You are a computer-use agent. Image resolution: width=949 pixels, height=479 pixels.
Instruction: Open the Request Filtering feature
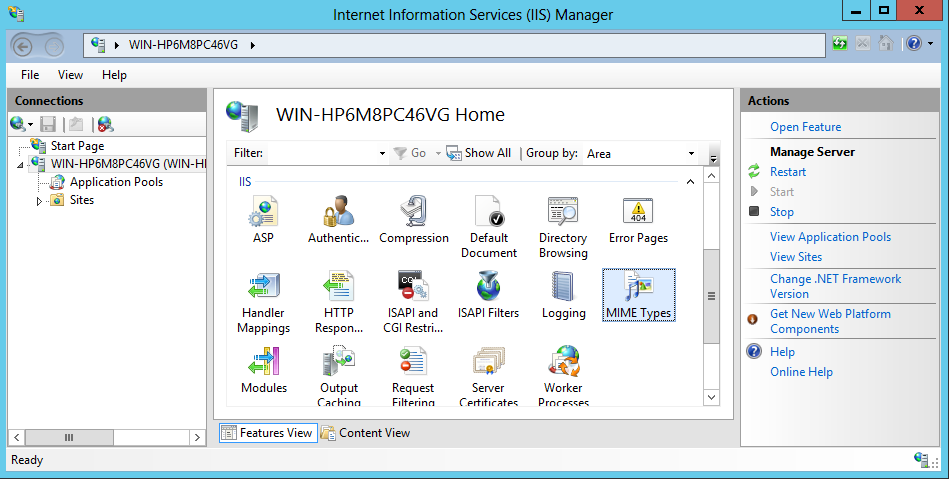pyautogui.click(x=413, y=375)
